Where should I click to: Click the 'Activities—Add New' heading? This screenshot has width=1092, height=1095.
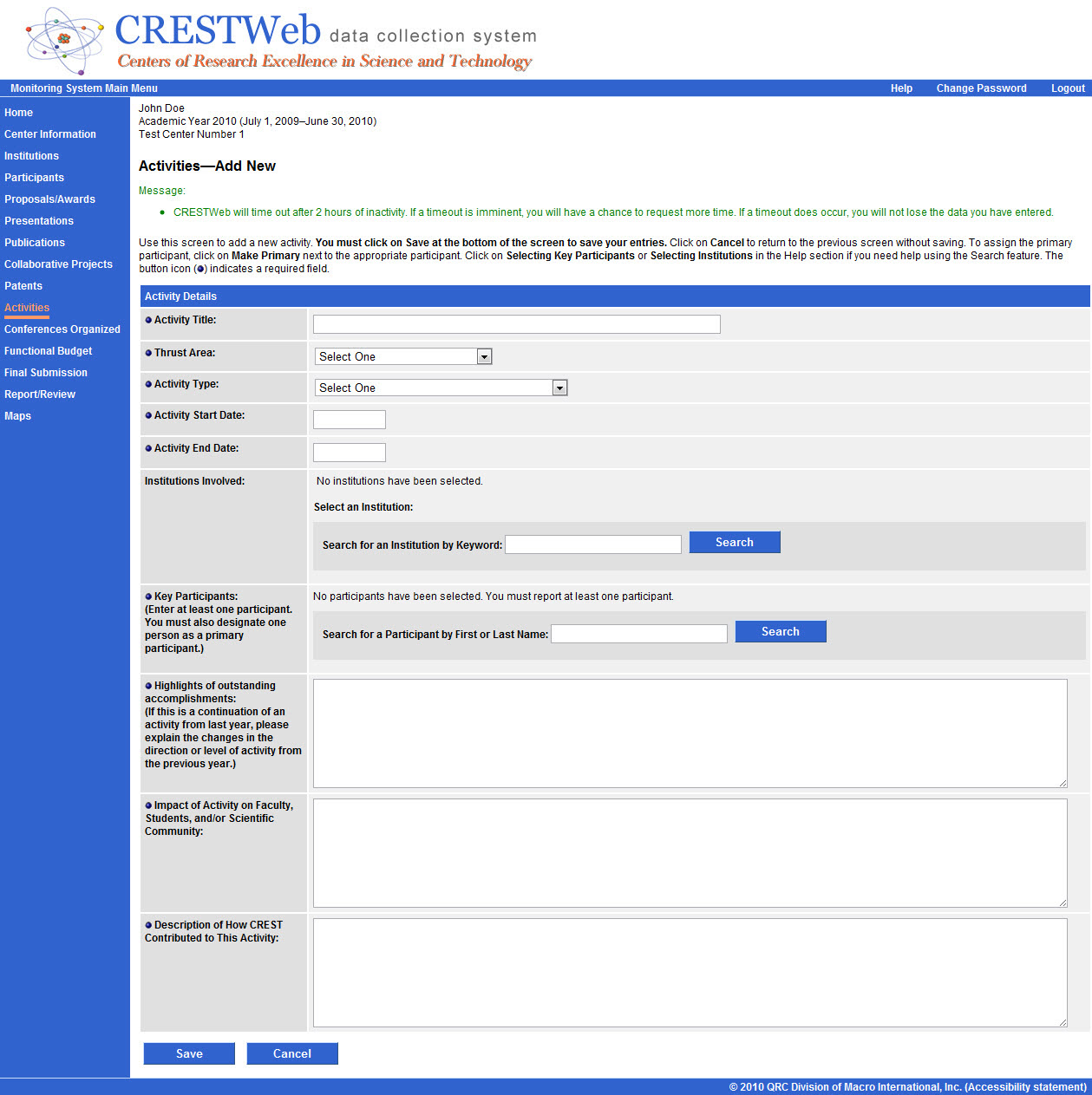point(207,166)
